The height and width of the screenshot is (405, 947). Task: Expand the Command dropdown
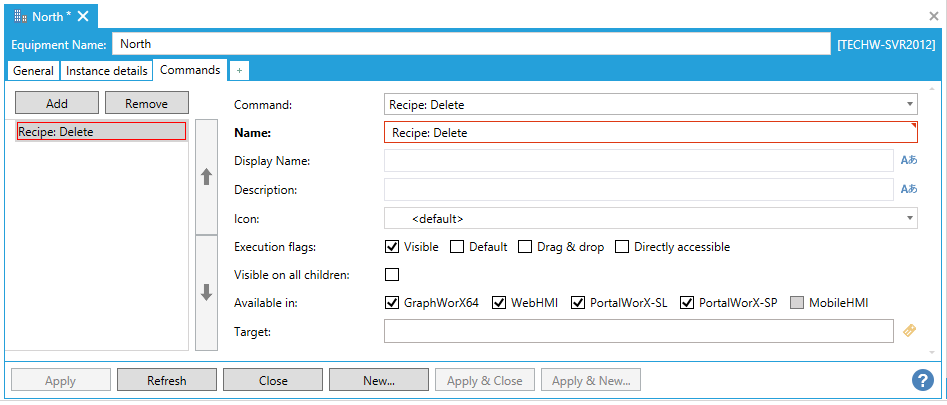(x=909, y=104)
